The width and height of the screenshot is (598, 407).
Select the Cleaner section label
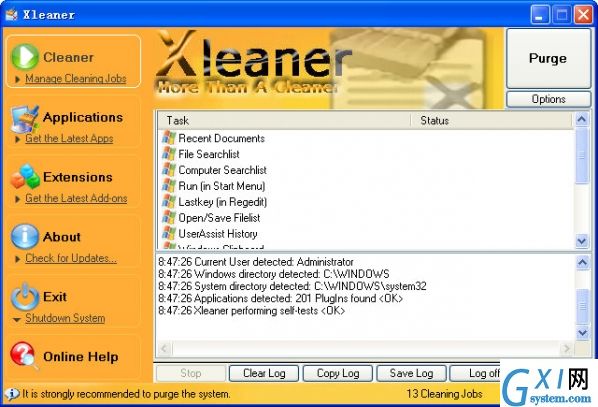(x=68, y=57)
